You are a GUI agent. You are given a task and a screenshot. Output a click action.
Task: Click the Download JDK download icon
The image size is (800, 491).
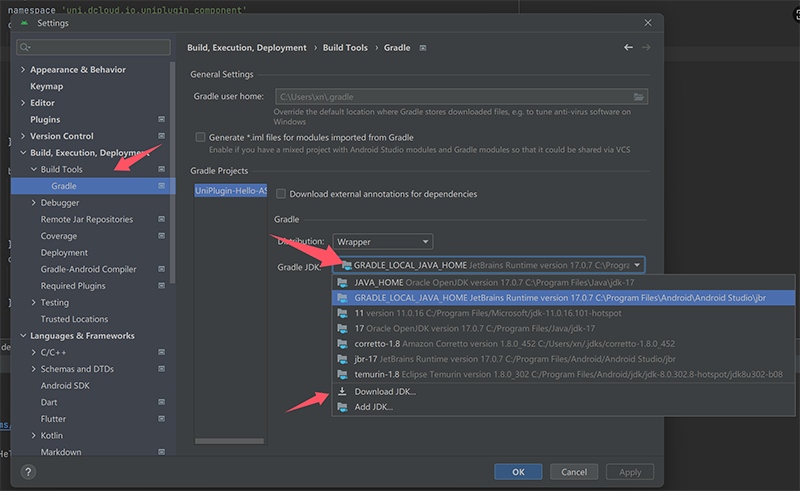pos(342,391)
